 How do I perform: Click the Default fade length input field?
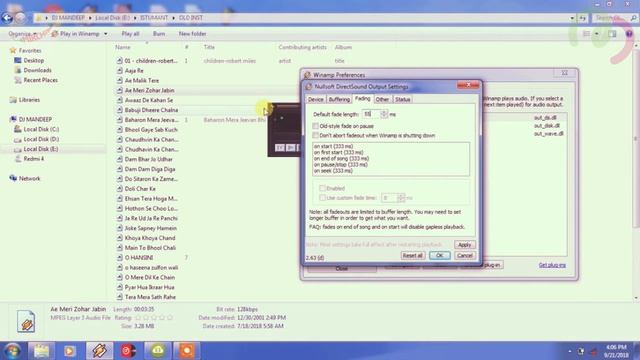[x=371, y=114]
